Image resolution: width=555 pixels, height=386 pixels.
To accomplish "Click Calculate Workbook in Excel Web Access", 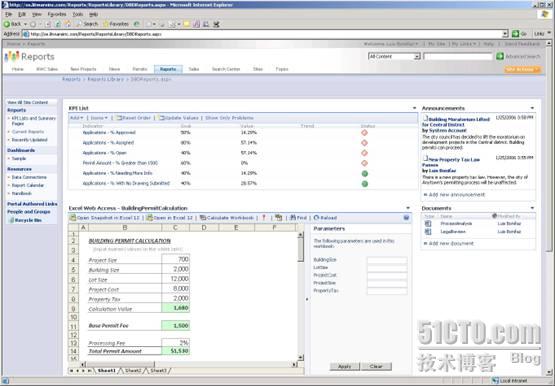I will pyautogui.click(x=227, y=218).
